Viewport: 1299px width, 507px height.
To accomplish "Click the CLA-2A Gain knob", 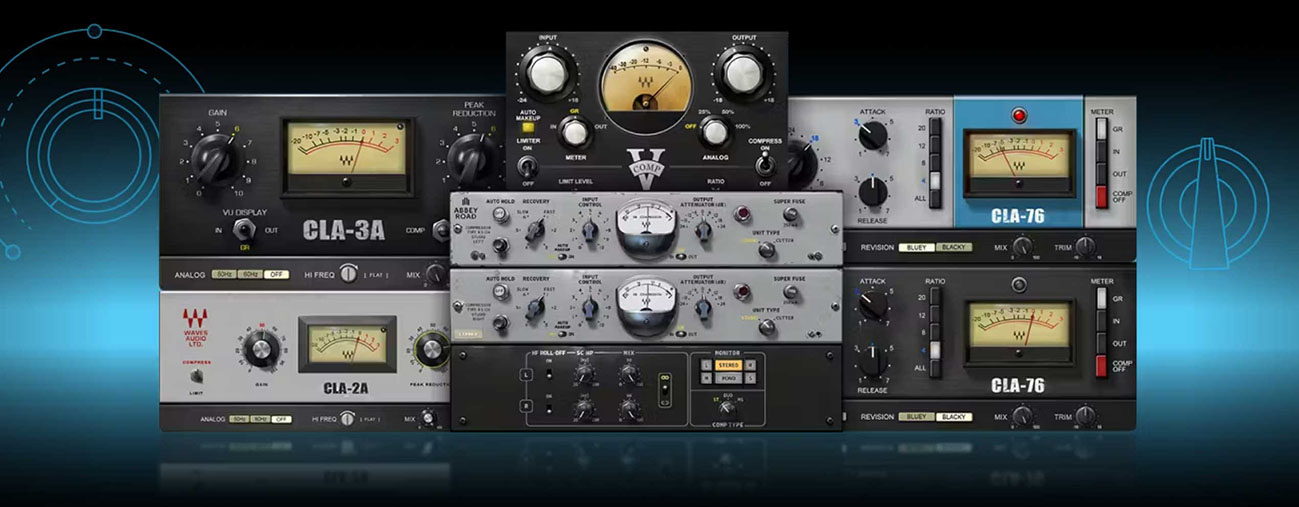I will coord(262,349).
